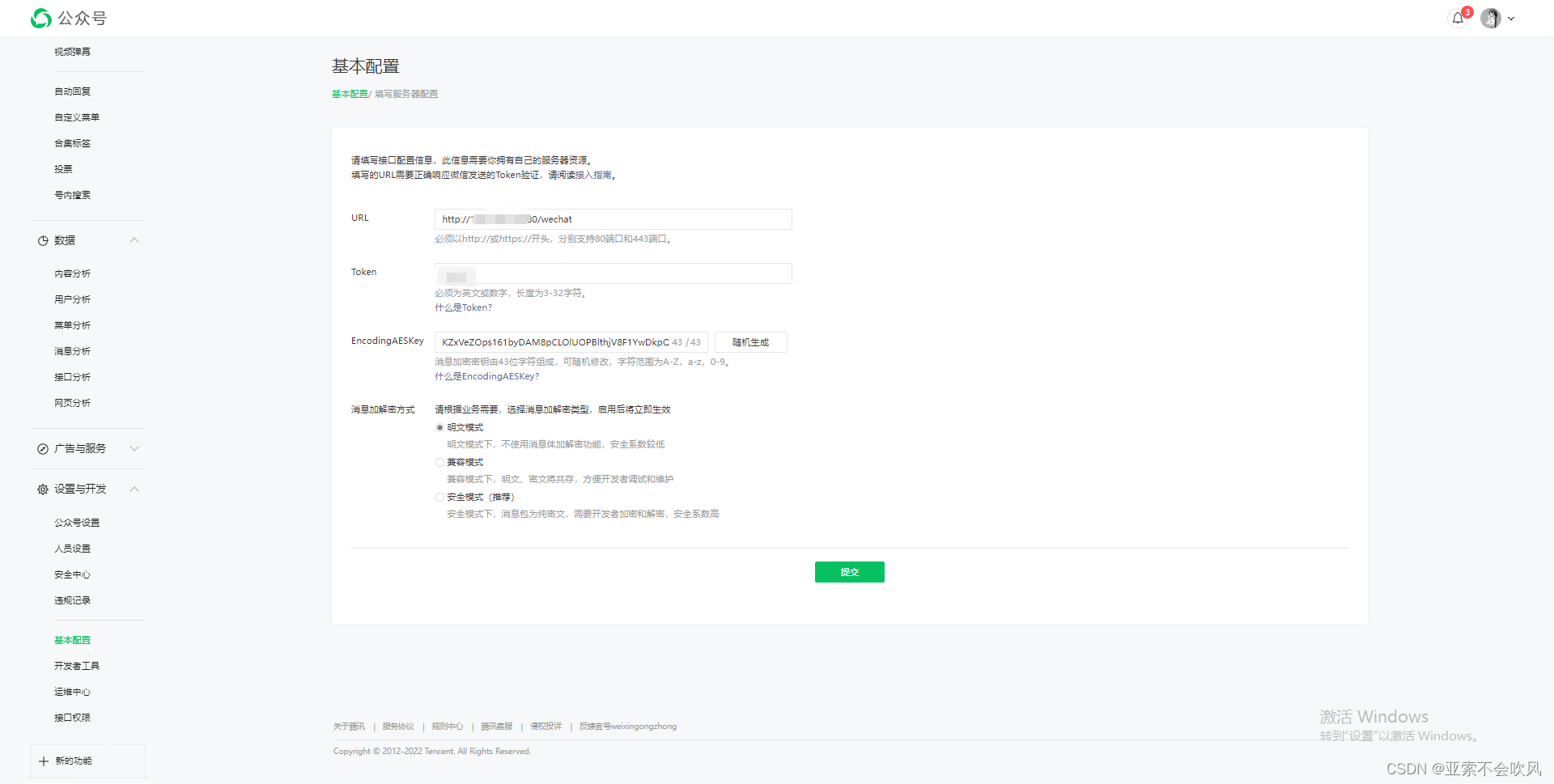Expand the 广告与服务 section chevron
This screenshot has width=1554, height=784.
tap(134, 448)
